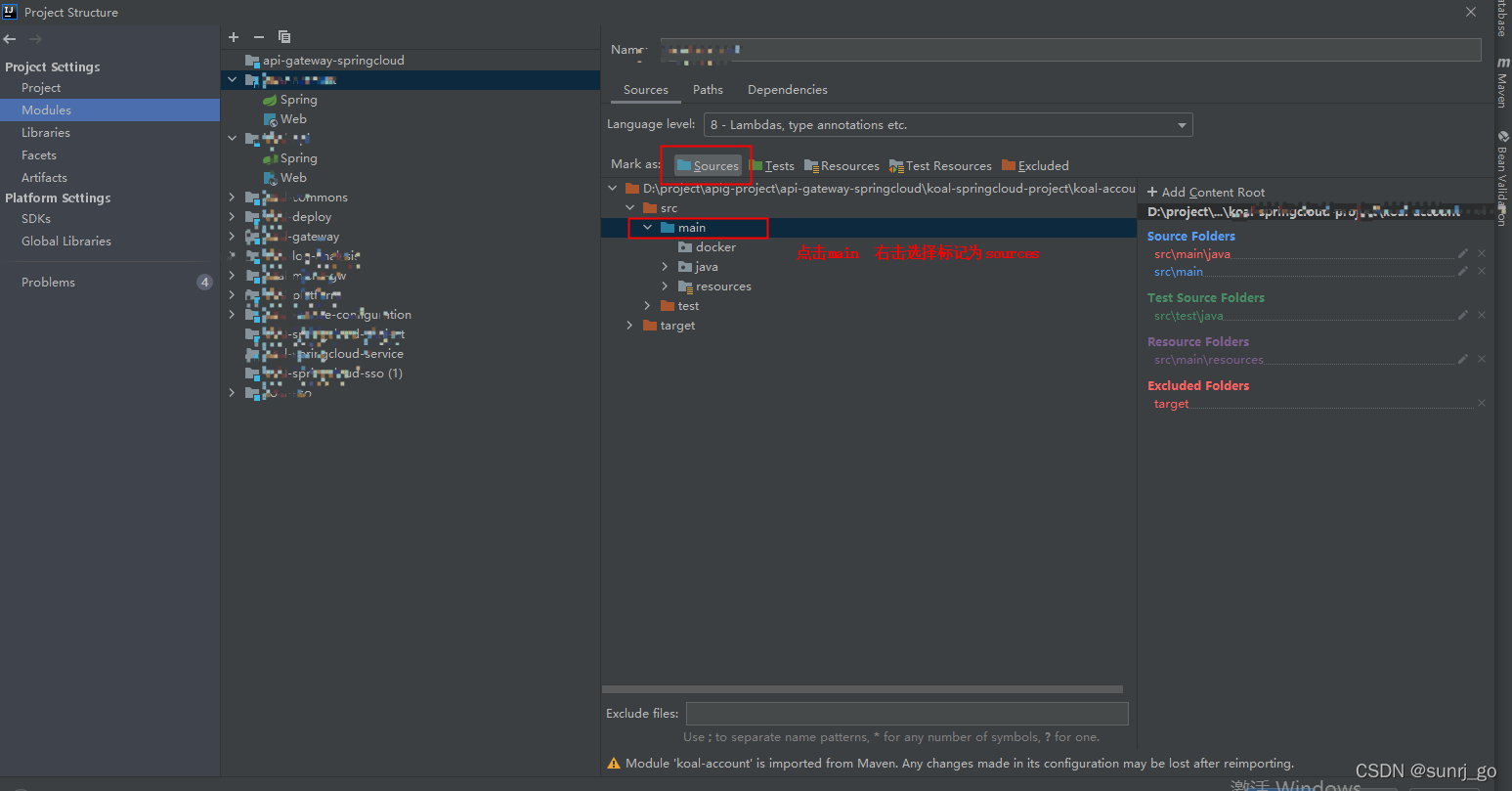Screen dimensions: 1512x791
Task: Switch to the Paths tab
Action: click(708, 89)
